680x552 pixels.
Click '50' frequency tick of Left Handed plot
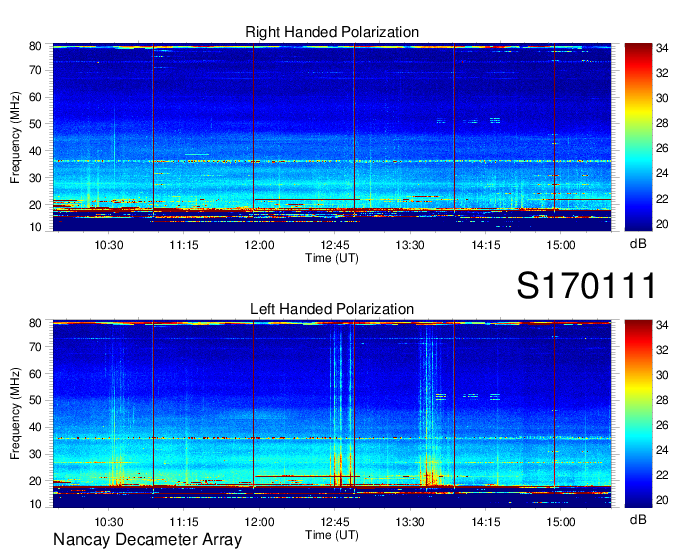(35, 400)
